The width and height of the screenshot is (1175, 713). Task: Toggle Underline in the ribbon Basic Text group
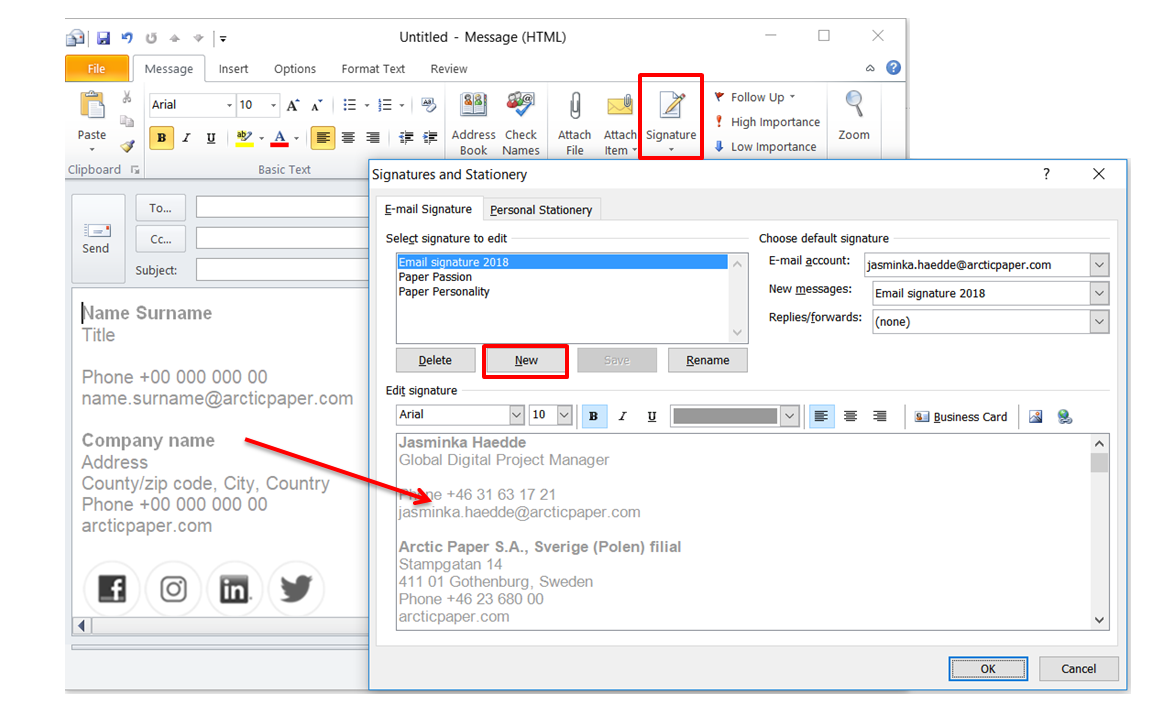click(211, 138)
